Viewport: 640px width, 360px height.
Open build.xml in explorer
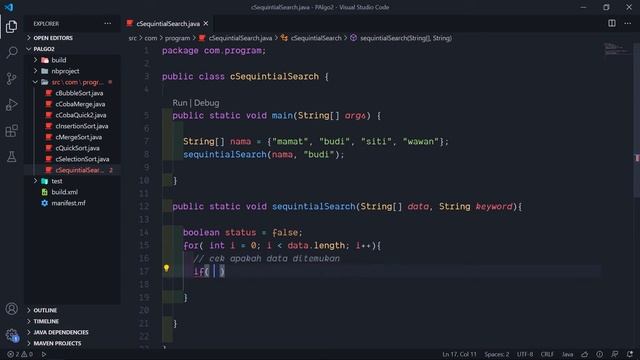pyautogui.click(x=72, y=192)
